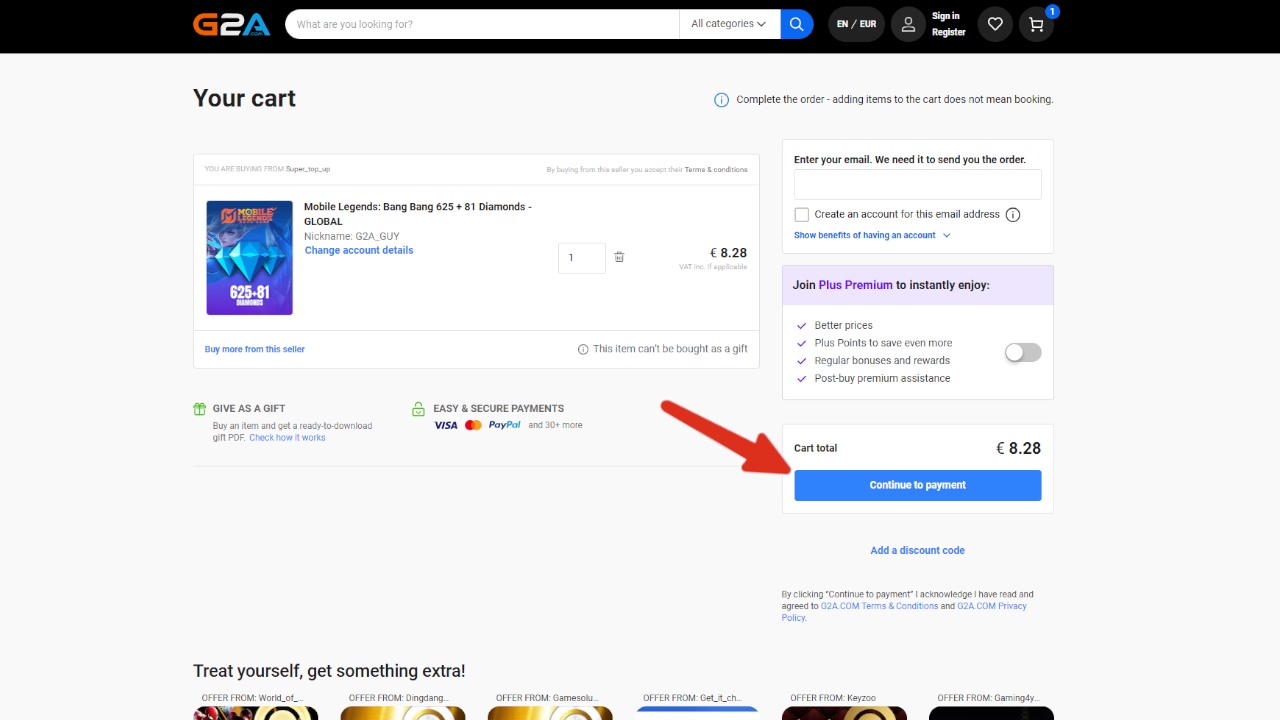Click Sign in in header
The image size is (1280, 720).
pyautogui.click(x=945, y=16)
